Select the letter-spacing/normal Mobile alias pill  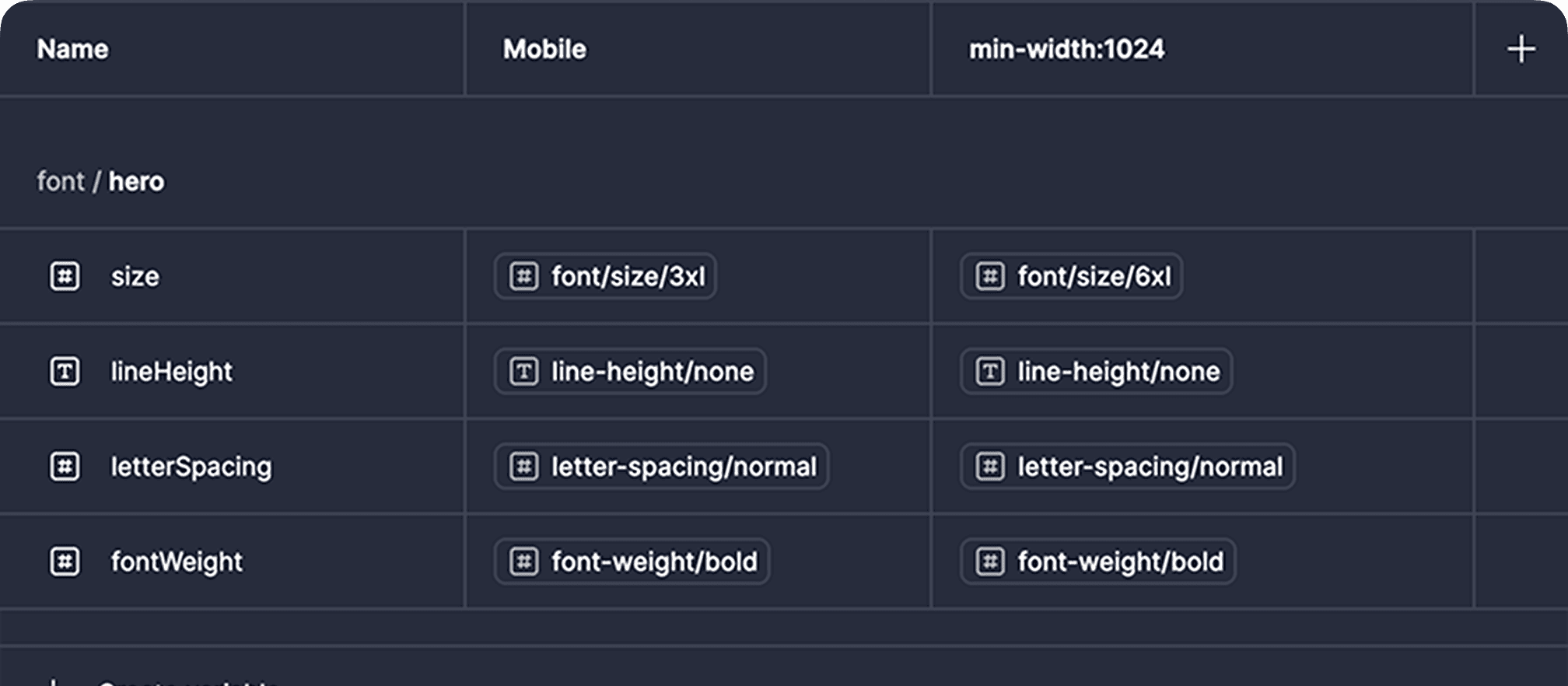(660, 467)
